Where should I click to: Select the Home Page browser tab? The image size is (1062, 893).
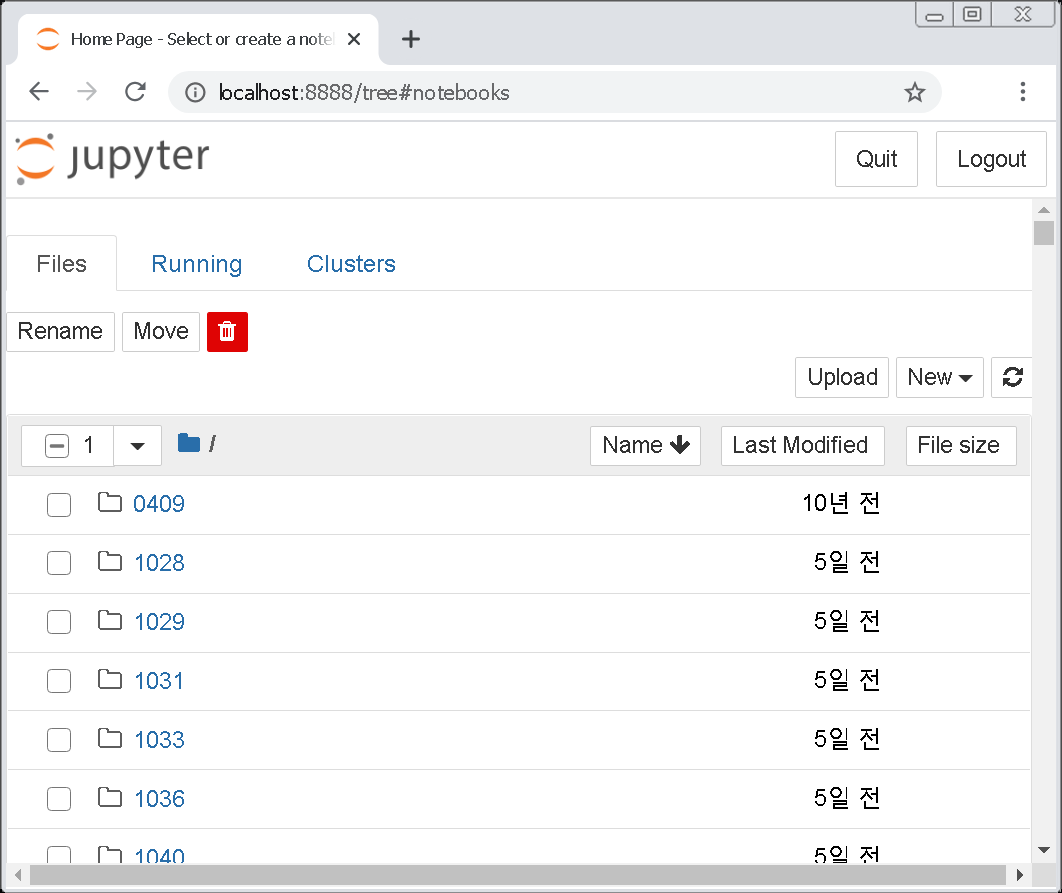pyautogui.click(x=198, y=39)
